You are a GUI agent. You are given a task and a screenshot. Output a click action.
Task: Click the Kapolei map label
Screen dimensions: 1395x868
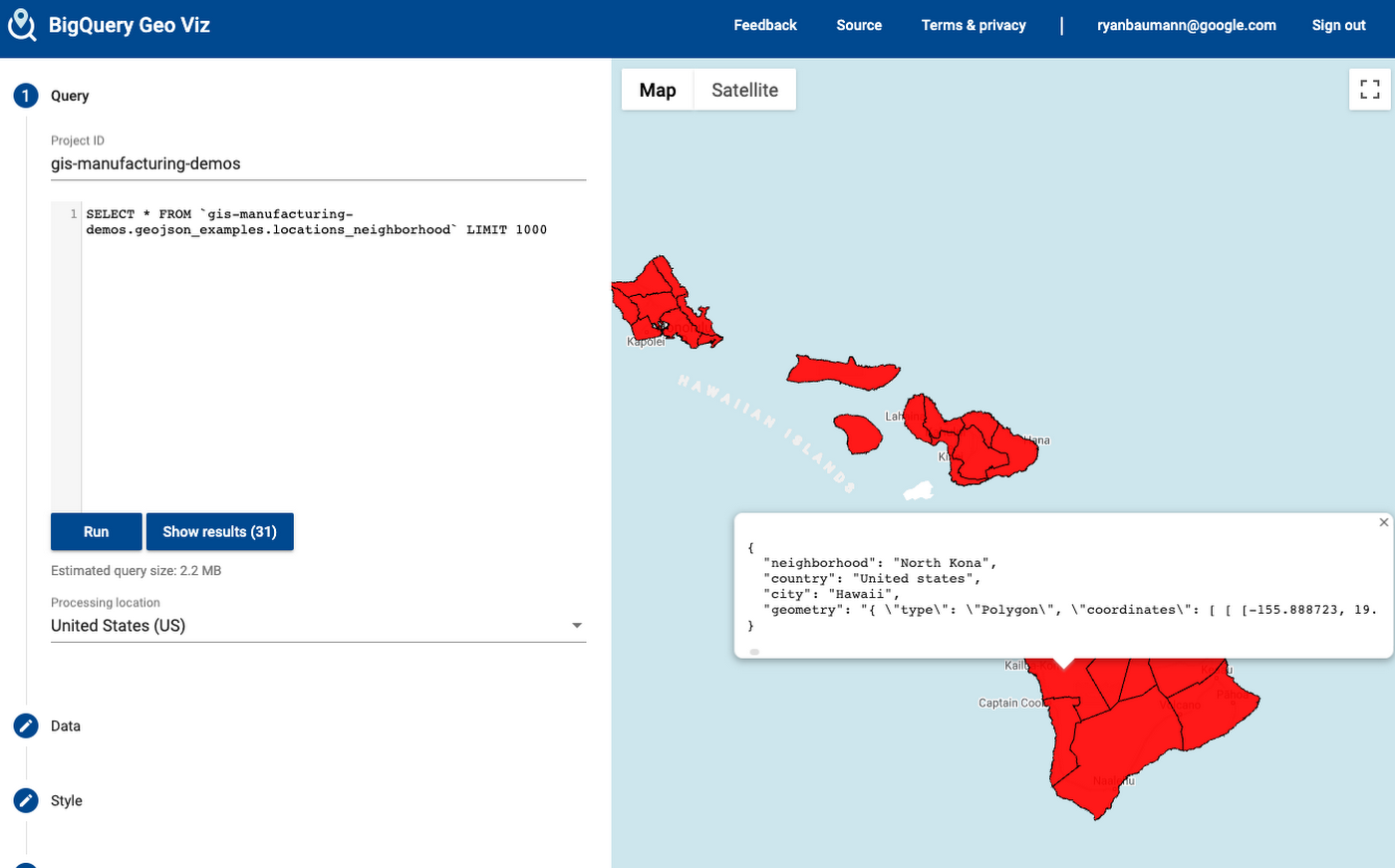coord(646,342)
